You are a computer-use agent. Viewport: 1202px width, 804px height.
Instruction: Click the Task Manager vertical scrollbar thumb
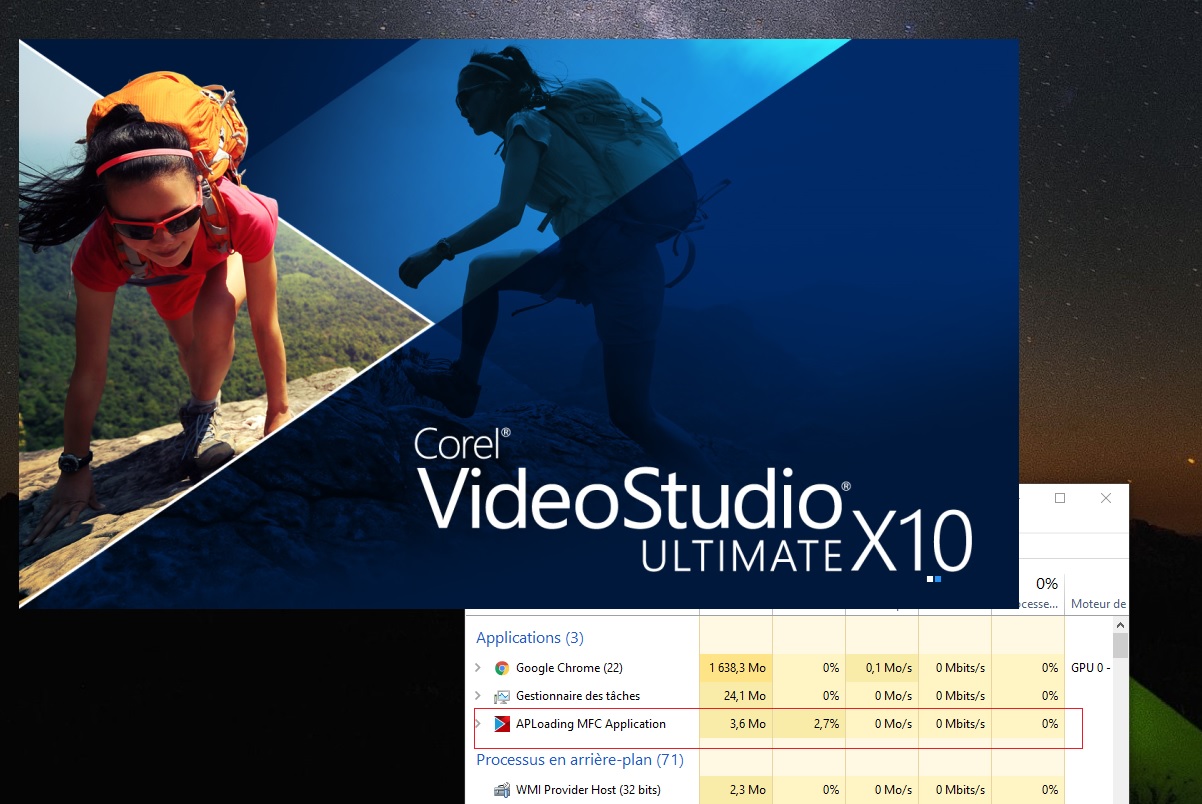(x=1121, y=646)
